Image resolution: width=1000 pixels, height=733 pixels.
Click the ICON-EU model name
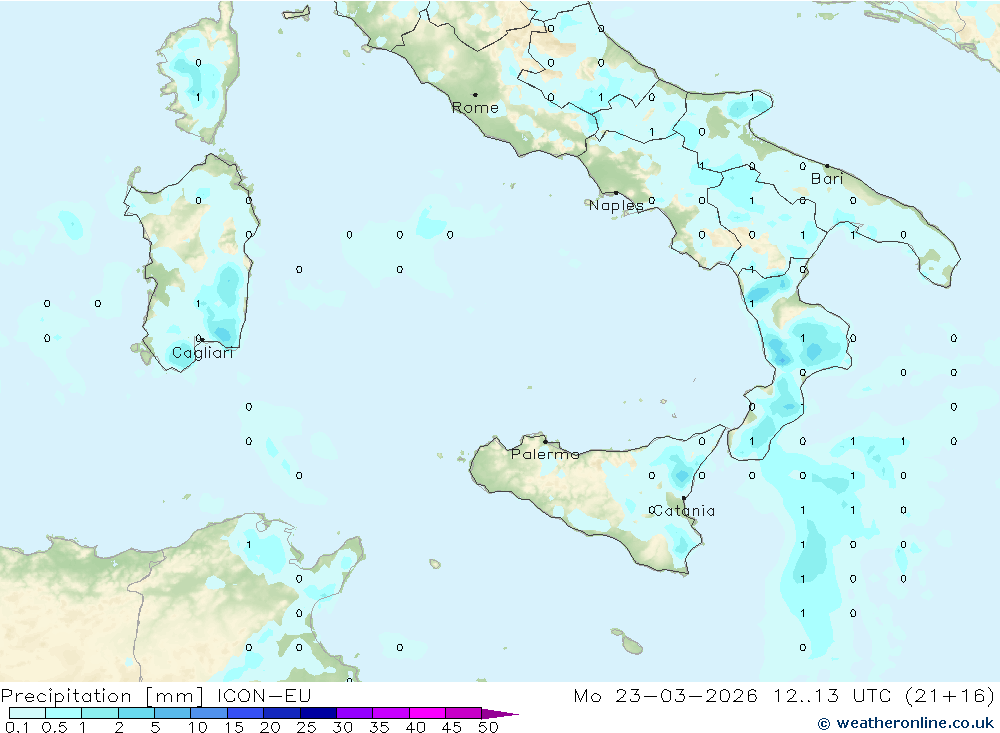[264, 696]
